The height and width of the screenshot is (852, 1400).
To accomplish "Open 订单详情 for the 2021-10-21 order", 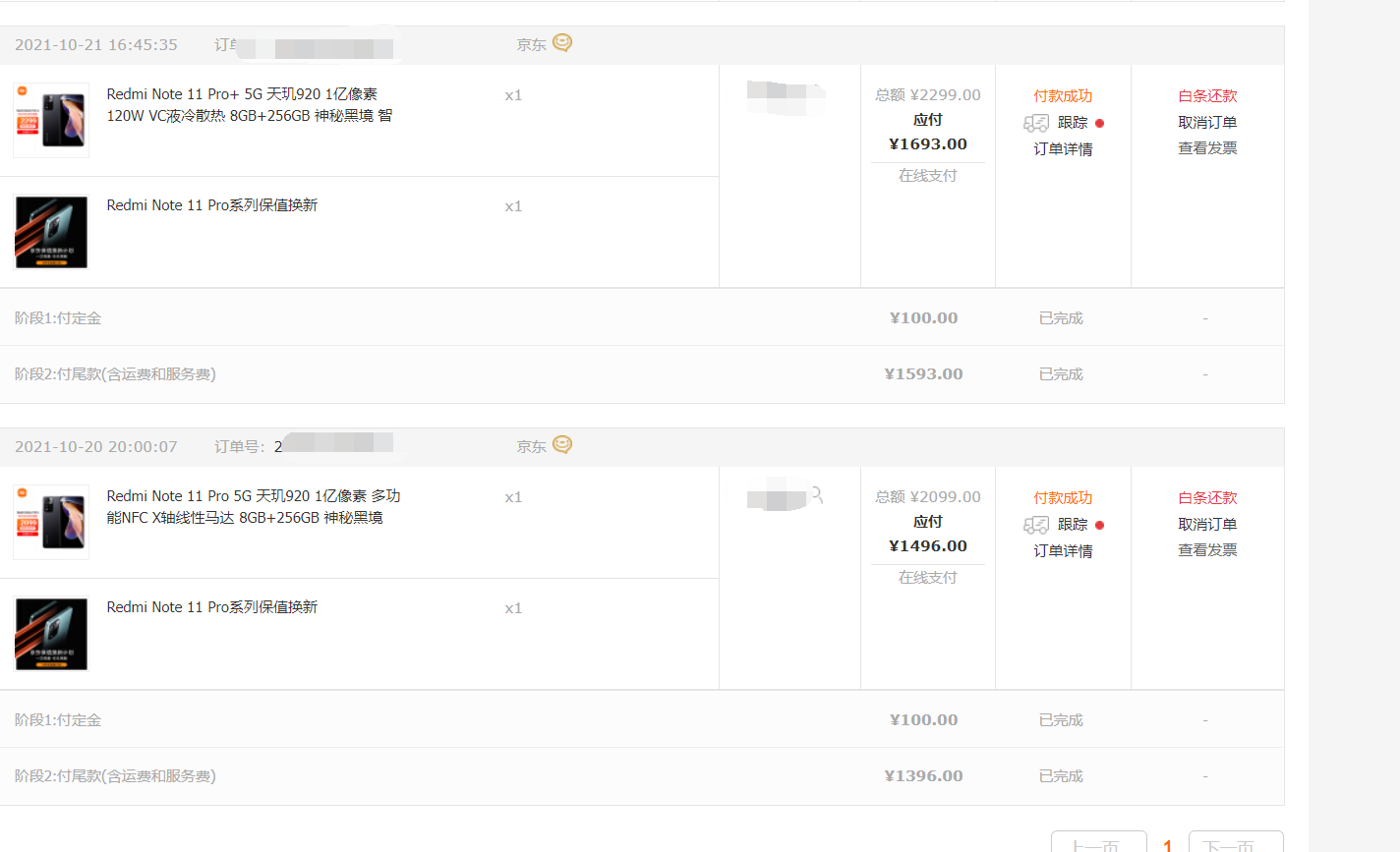I will [x=1063, y=149].
